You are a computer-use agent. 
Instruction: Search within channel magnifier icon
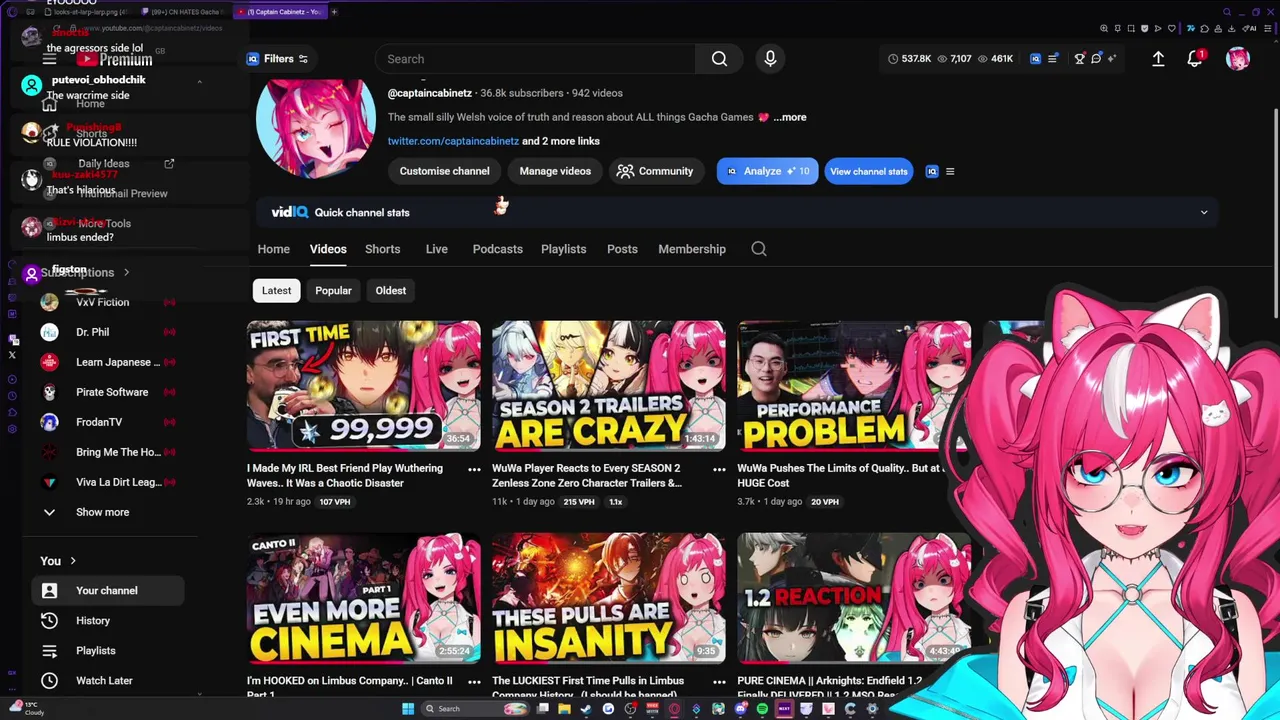pos(759,249)
